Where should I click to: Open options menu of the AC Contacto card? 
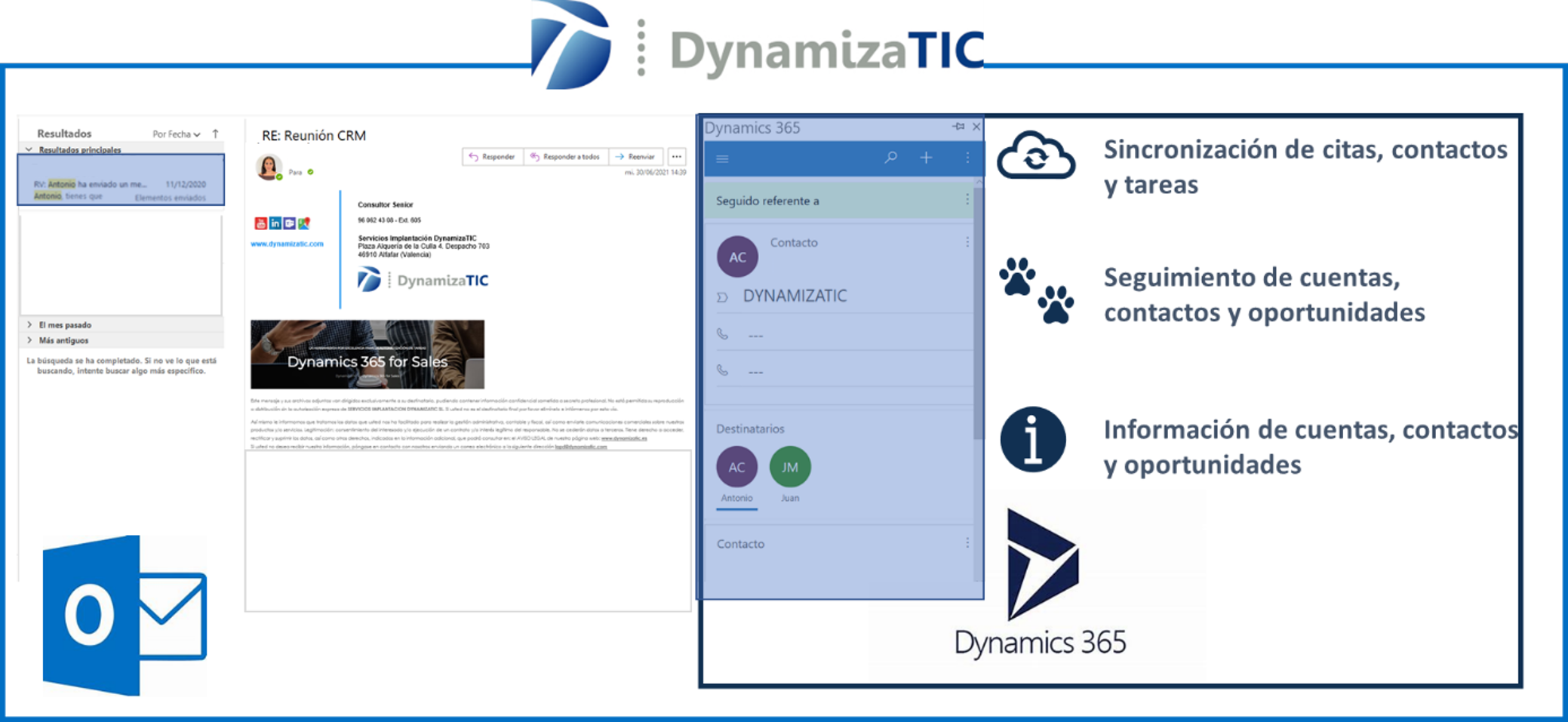coord(967,242)
